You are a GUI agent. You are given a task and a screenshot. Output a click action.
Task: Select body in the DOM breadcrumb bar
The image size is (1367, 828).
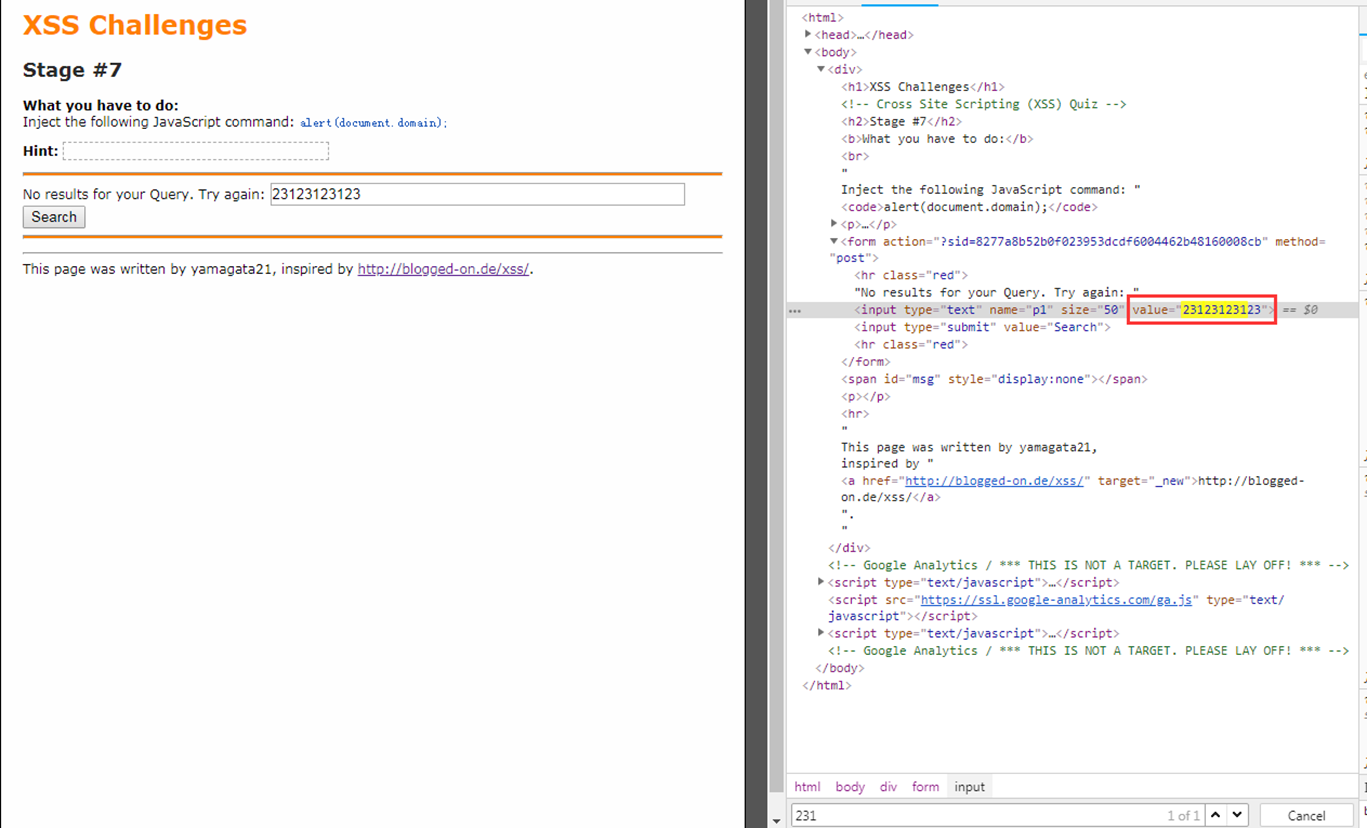point(850,787)
